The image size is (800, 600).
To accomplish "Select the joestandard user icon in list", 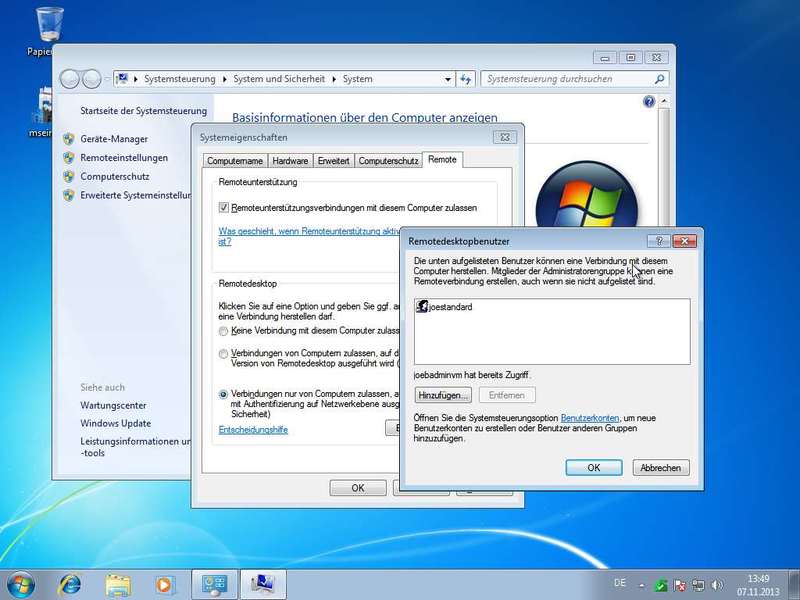I will click(x=422, y=307).
